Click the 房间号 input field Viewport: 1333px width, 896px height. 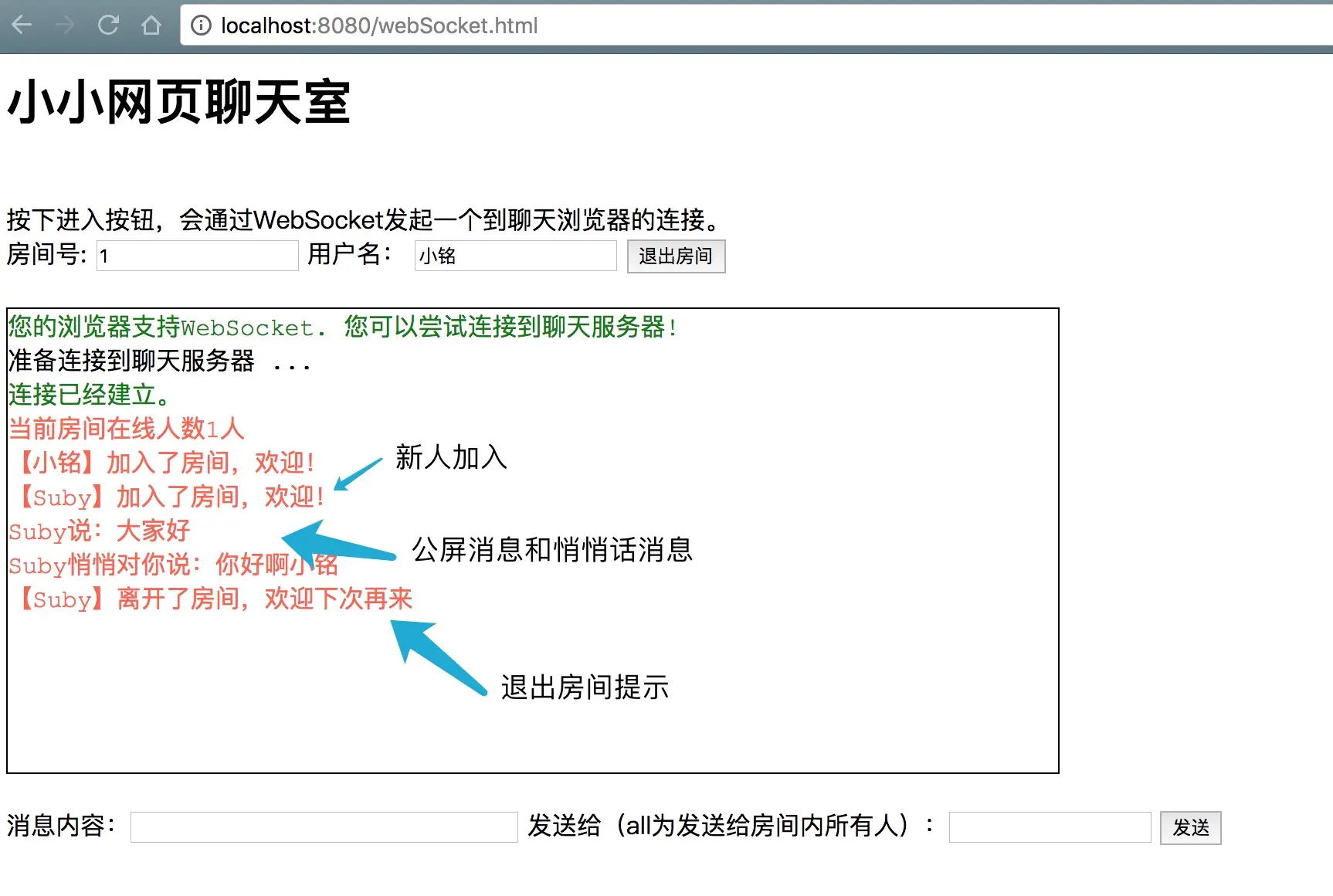pyautogui.click(x=197, y=256)
